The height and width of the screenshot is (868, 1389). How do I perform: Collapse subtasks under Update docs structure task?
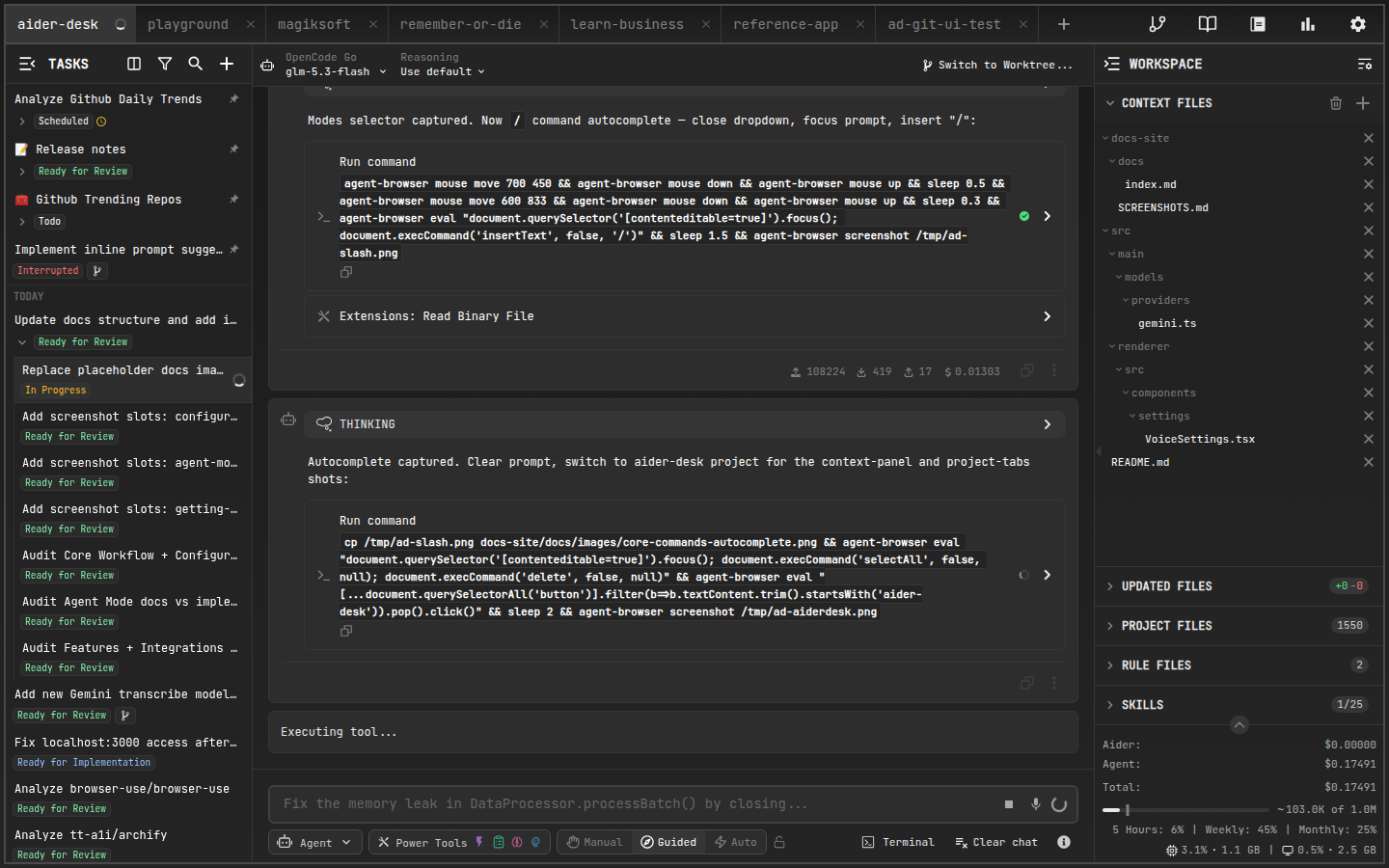point(22,342)
